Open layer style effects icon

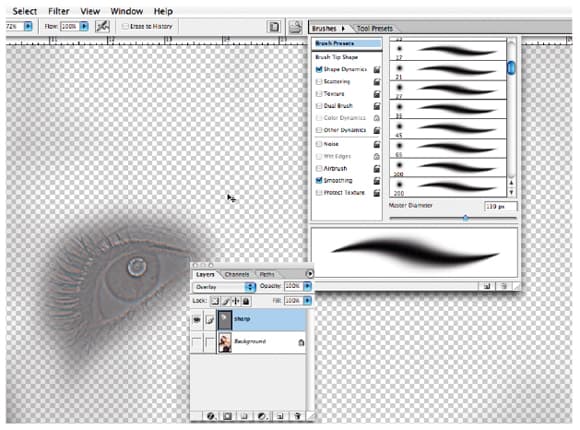tap(210, 416)
